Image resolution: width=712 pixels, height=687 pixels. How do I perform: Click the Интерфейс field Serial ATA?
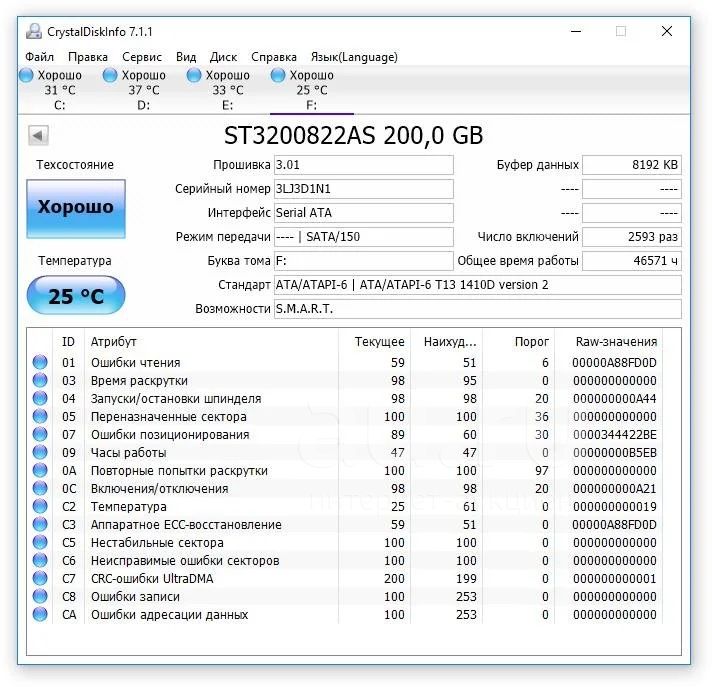(x=363, y=213)
